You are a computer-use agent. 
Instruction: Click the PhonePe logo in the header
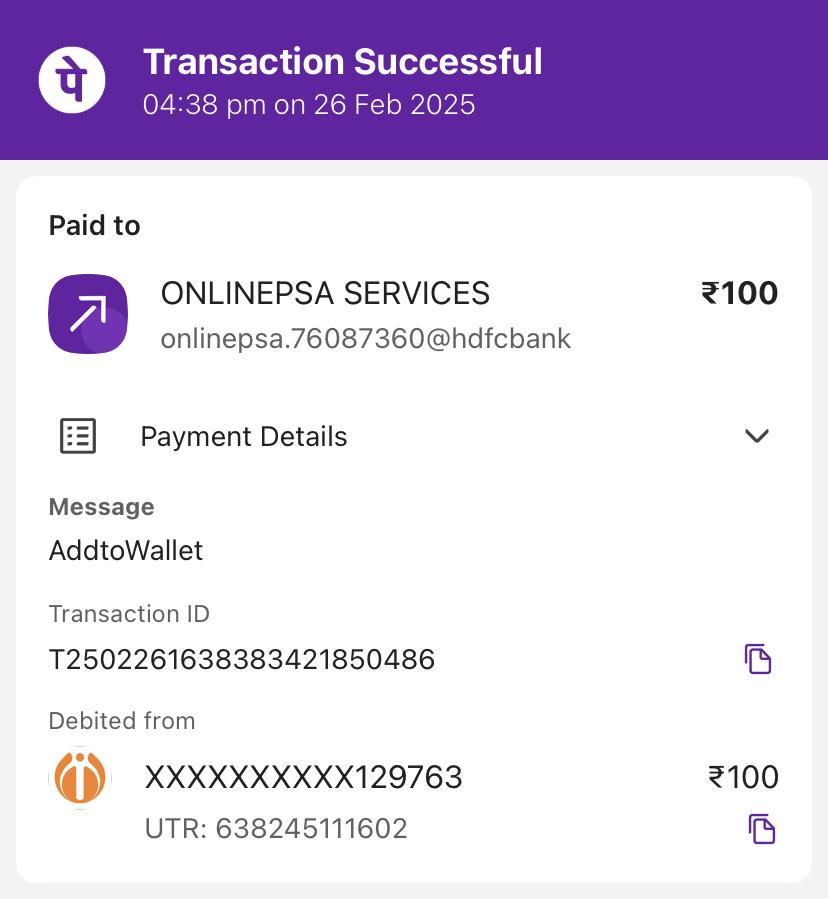point(72,79)
